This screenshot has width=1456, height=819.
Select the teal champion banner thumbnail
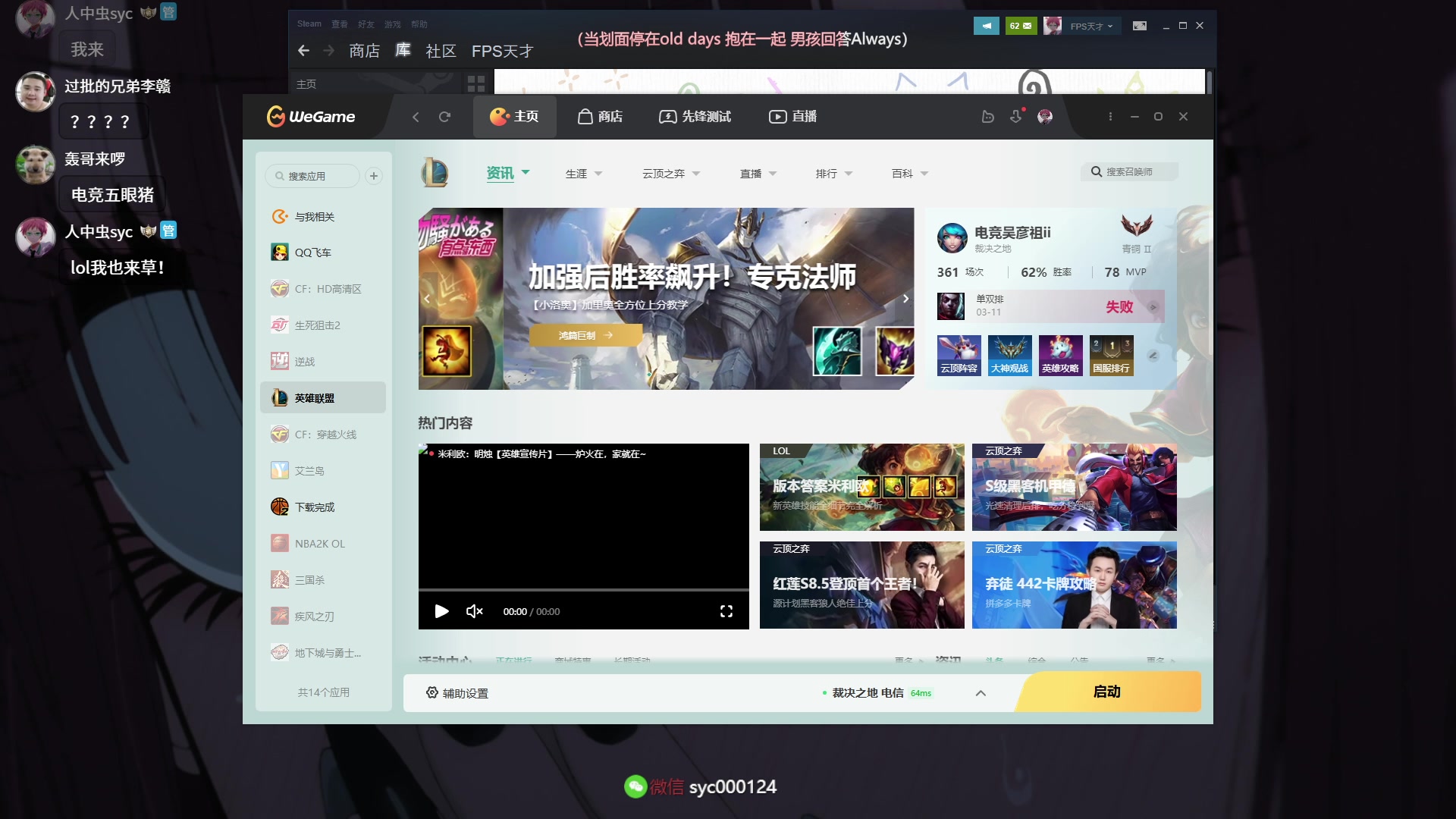[837, 351]
